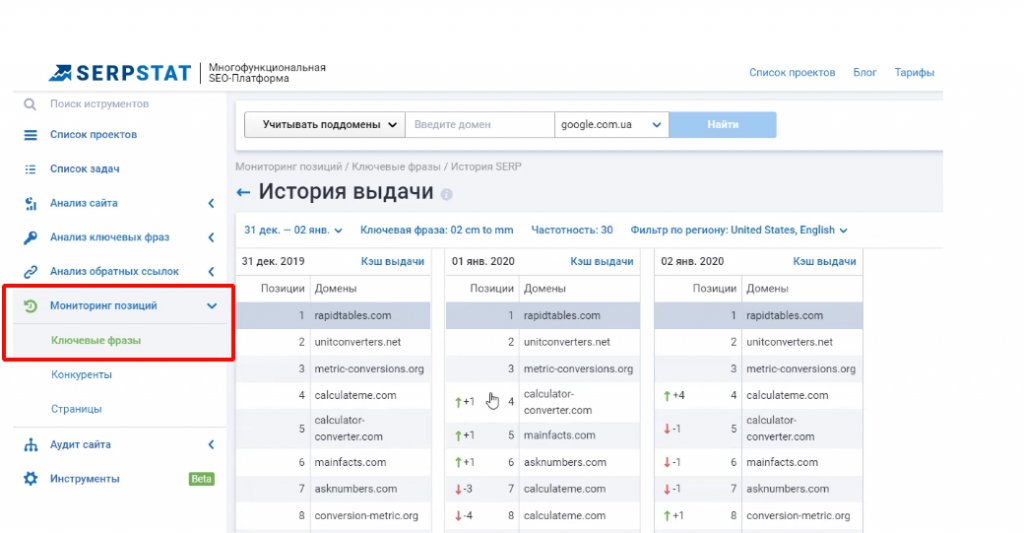Open the Тарифы link in header
1024x533 pixels.
914,73
